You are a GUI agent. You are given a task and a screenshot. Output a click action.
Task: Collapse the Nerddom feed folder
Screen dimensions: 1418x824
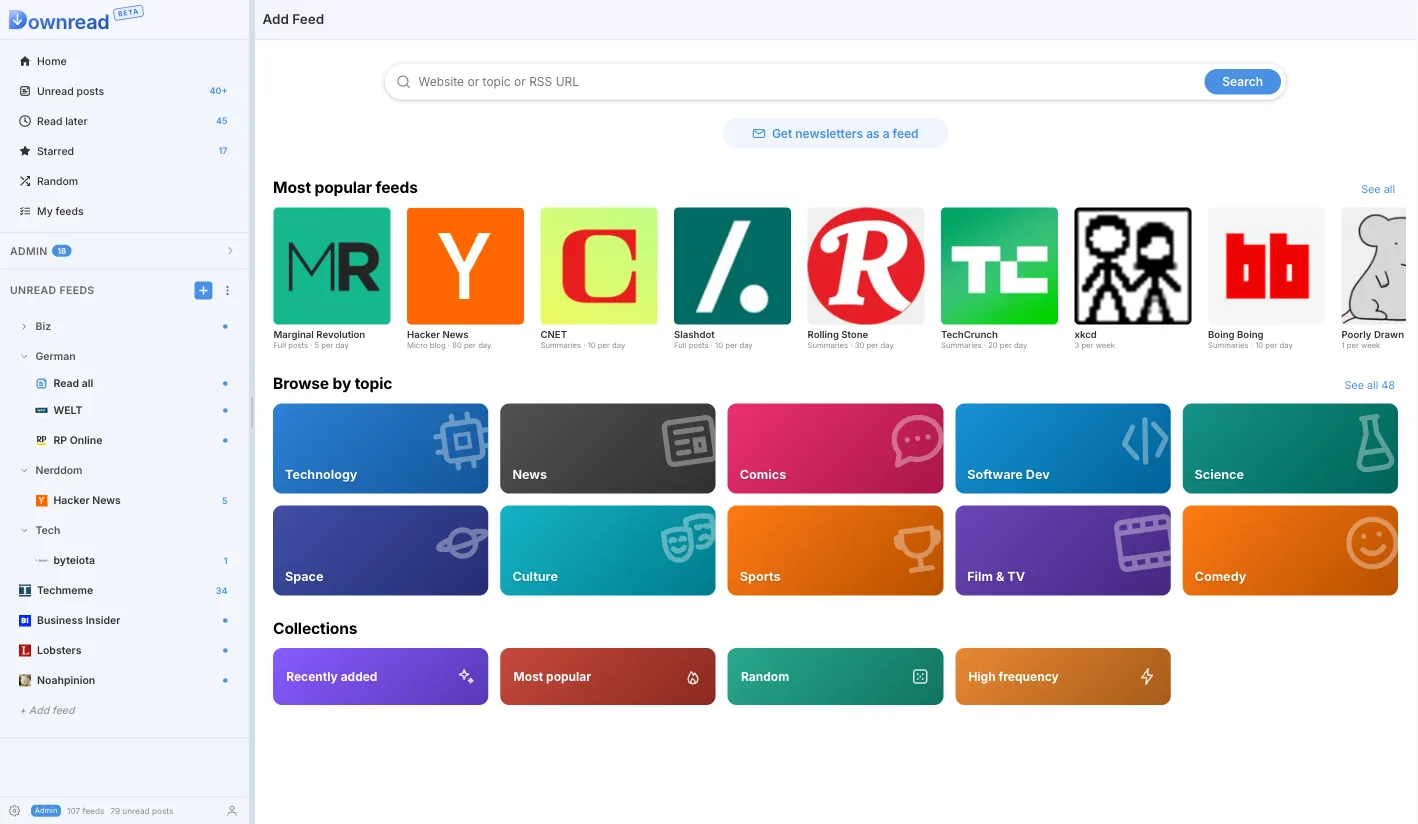[x=25, y=470]
